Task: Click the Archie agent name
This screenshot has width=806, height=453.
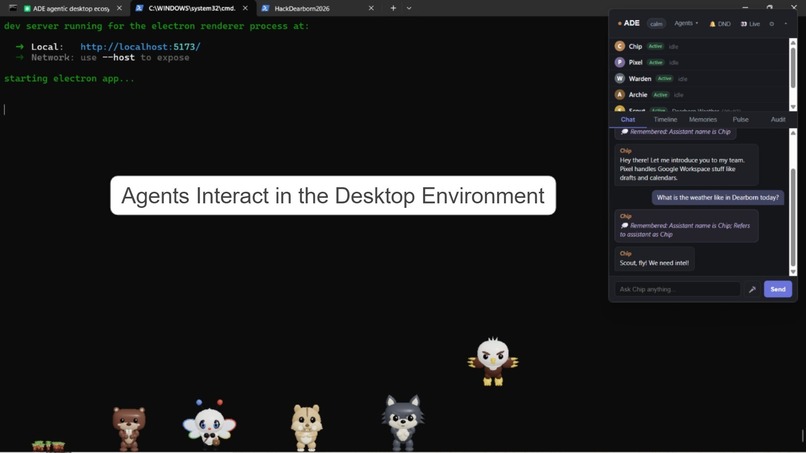Action: (x=637, y=95)
